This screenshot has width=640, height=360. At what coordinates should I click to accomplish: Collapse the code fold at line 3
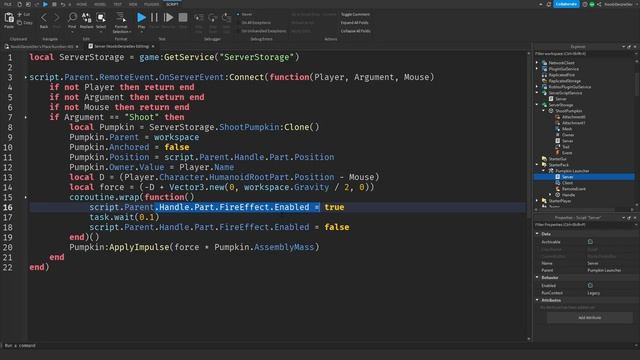tap(26, 77)
